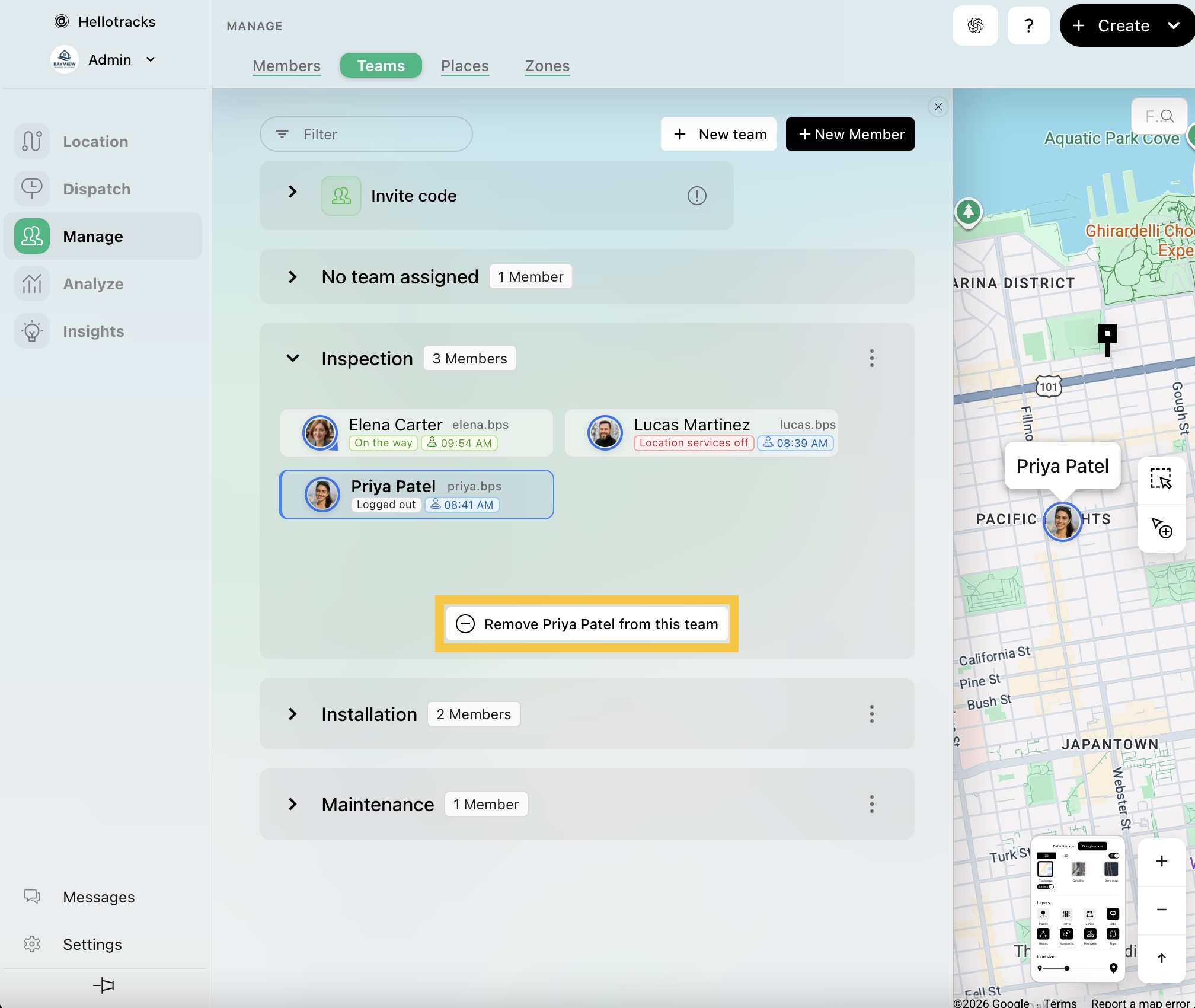Collapse the Inspection team section
1195x1008 pixels.
point(293,358)
